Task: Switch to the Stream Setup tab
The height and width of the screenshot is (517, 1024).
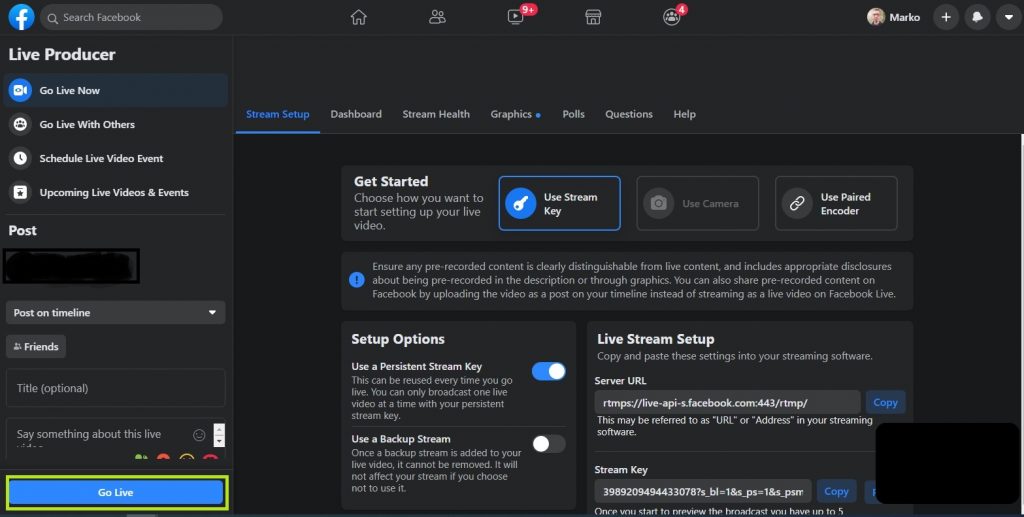Action: coord(278,114)
